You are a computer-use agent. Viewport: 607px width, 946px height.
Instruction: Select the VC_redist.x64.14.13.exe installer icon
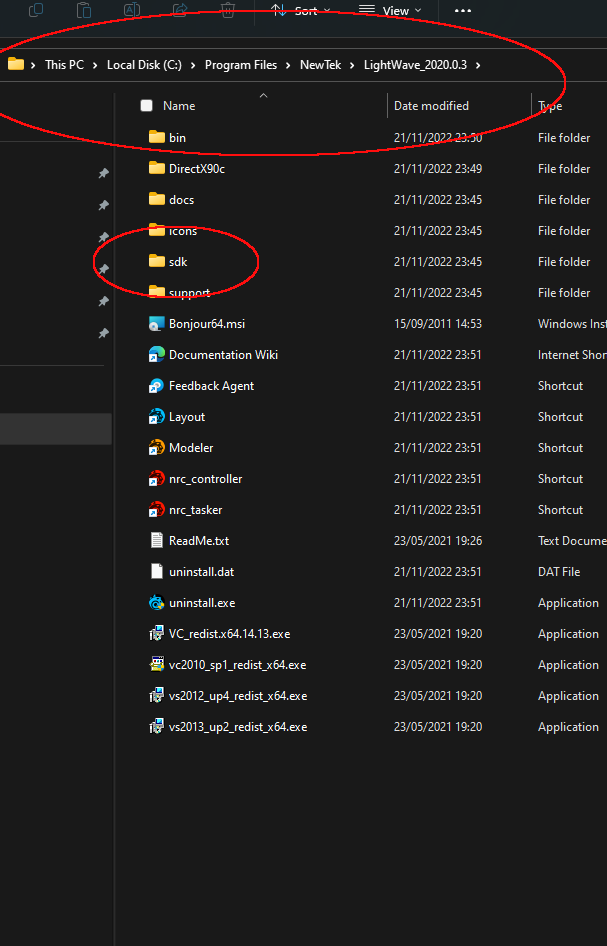click(157, 633)
